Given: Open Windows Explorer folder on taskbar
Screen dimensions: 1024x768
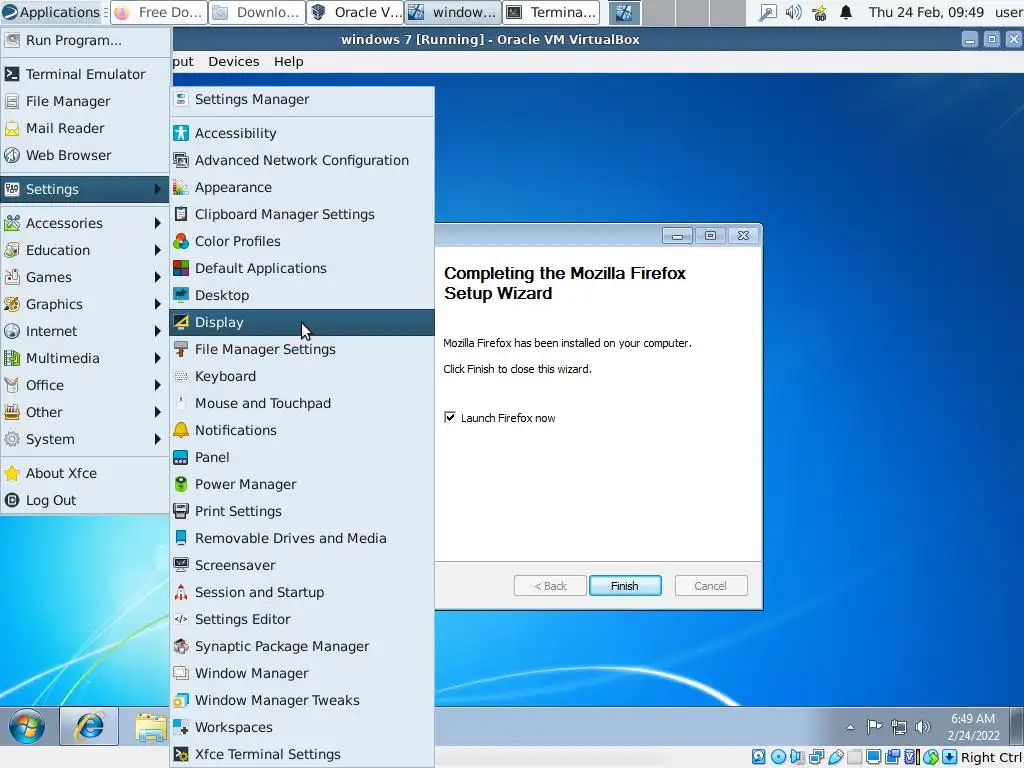Looking at the screenshot, I should (x=151, y=727).
